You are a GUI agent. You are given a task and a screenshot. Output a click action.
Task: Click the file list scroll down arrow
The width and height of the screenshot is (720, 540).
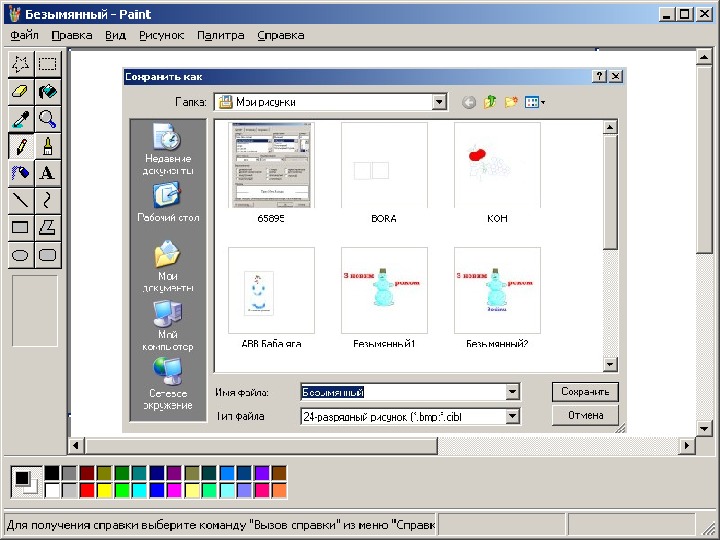point(610,365)
